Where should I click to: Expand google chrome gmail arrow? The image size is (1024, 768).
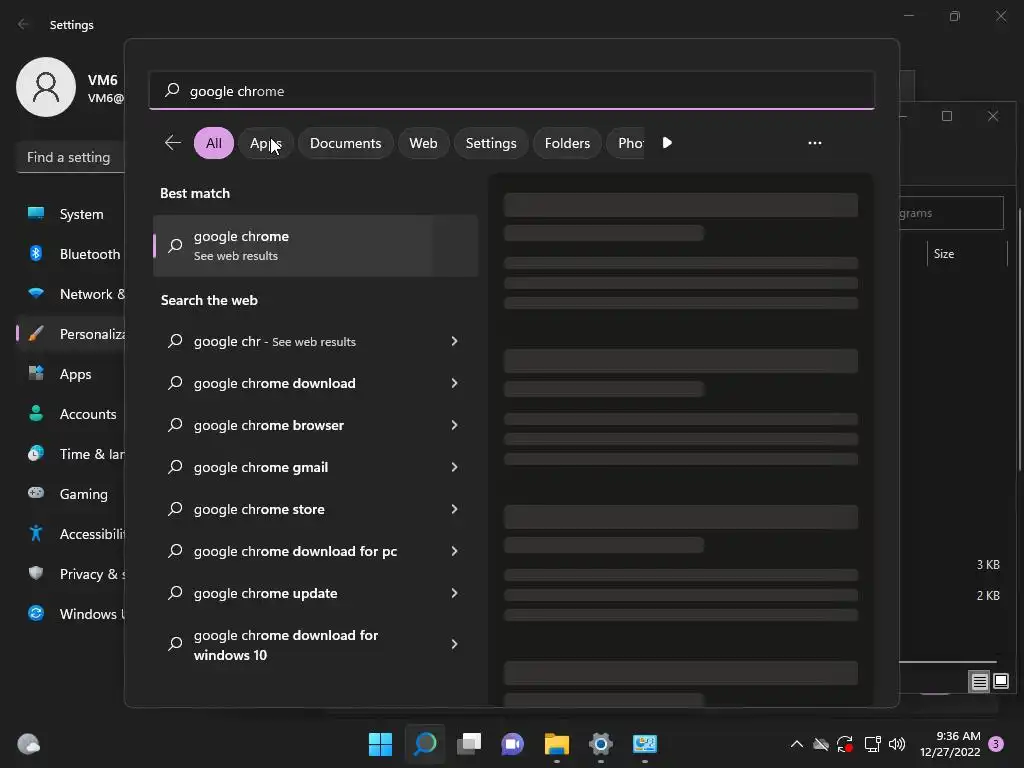(x=455, y=467)
